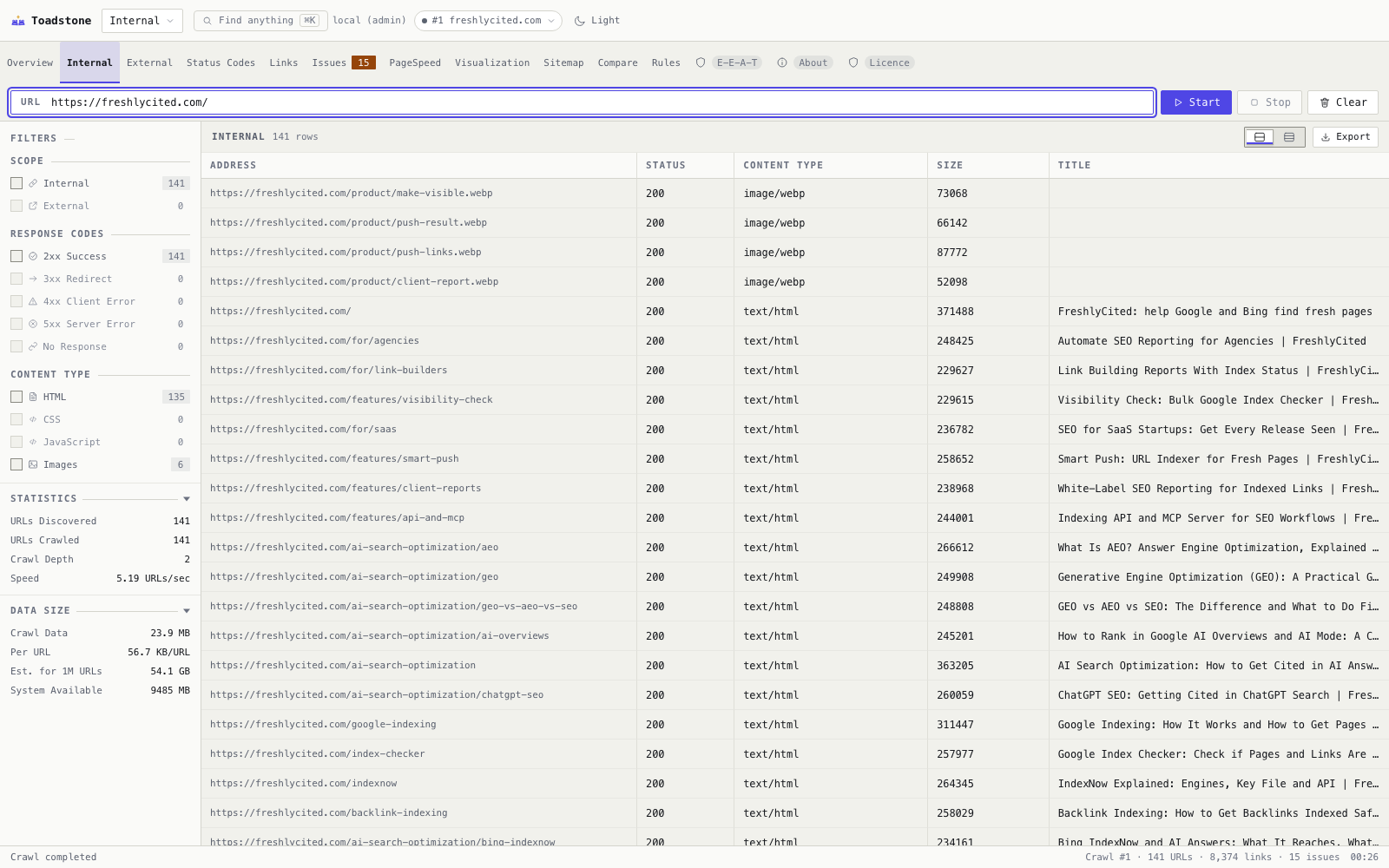Click the icon beside JavaScript filter

pyautogui.click(x=33, y=442)
